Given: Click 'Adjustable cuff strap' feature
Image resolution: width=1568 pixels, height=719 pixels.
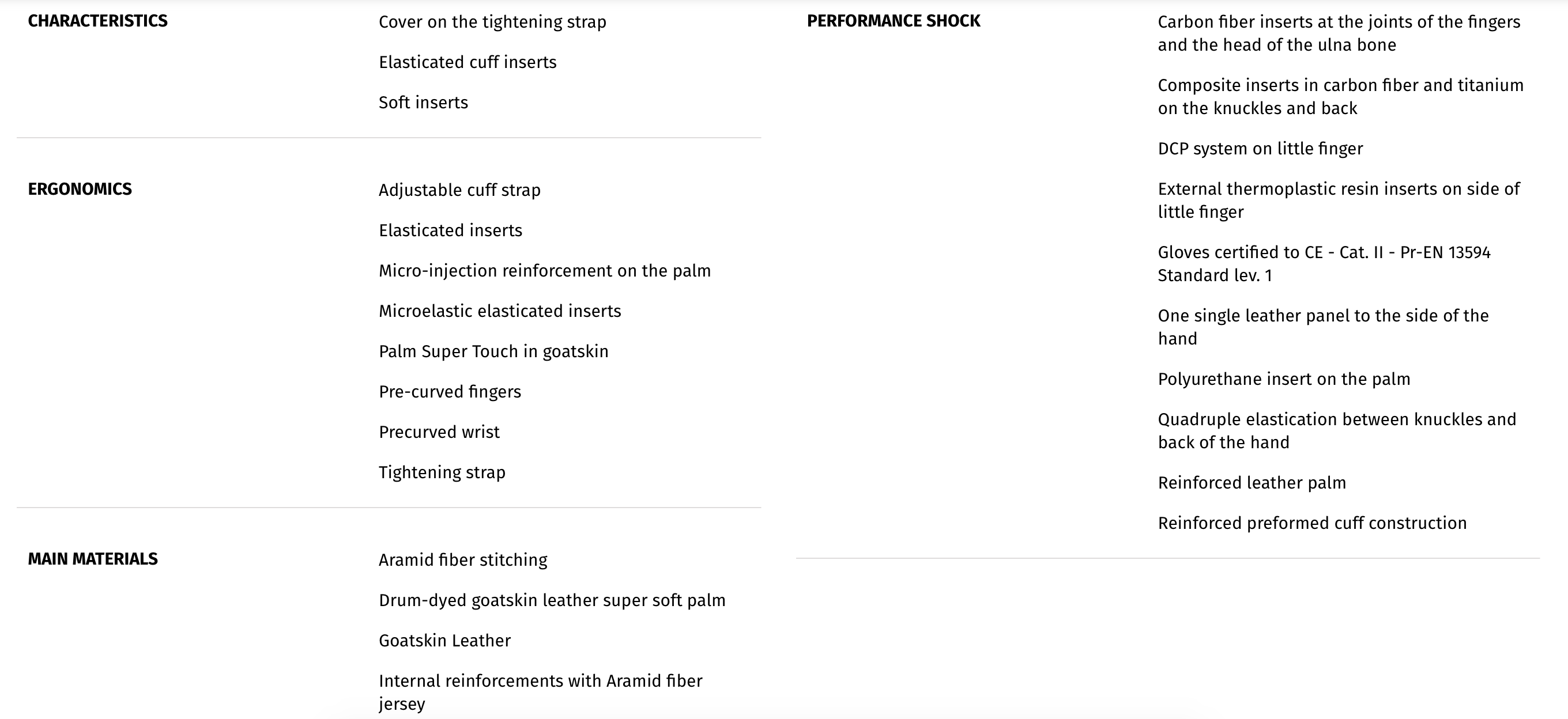Looking at the screenshot, I should [459, 190].
